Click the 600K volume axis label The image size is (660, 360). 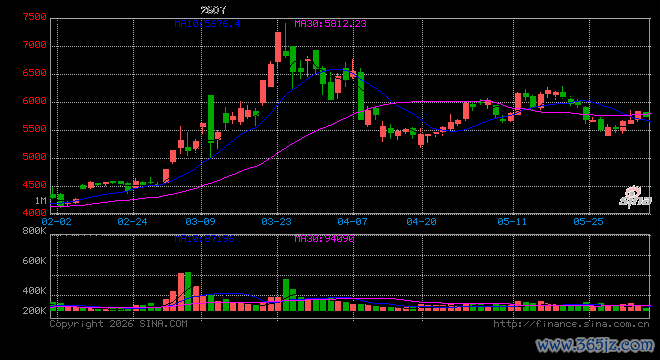35,261
